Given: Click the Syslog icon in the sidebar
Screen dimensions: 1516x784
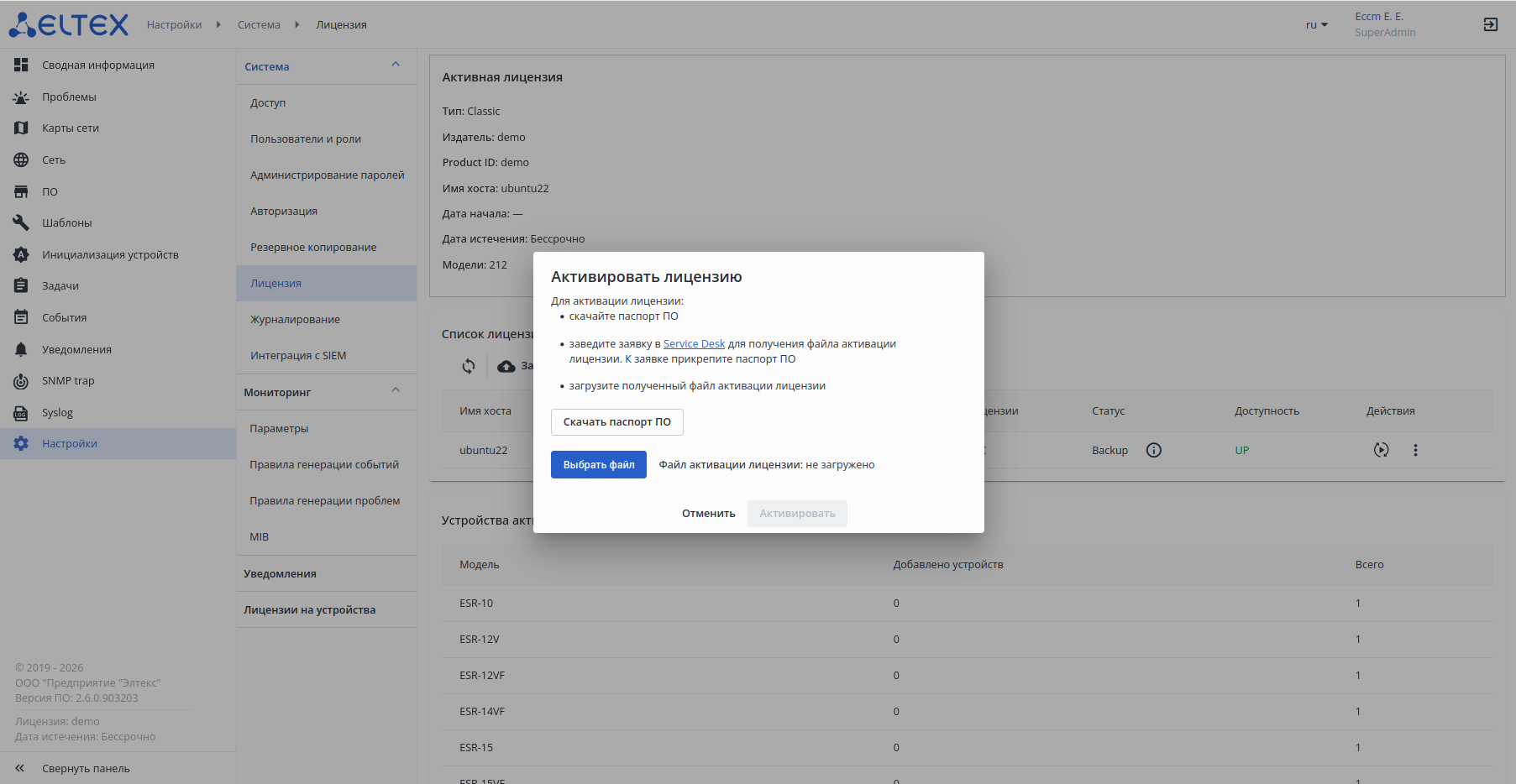Looking at the screenshot, I should tap(21, 413).
